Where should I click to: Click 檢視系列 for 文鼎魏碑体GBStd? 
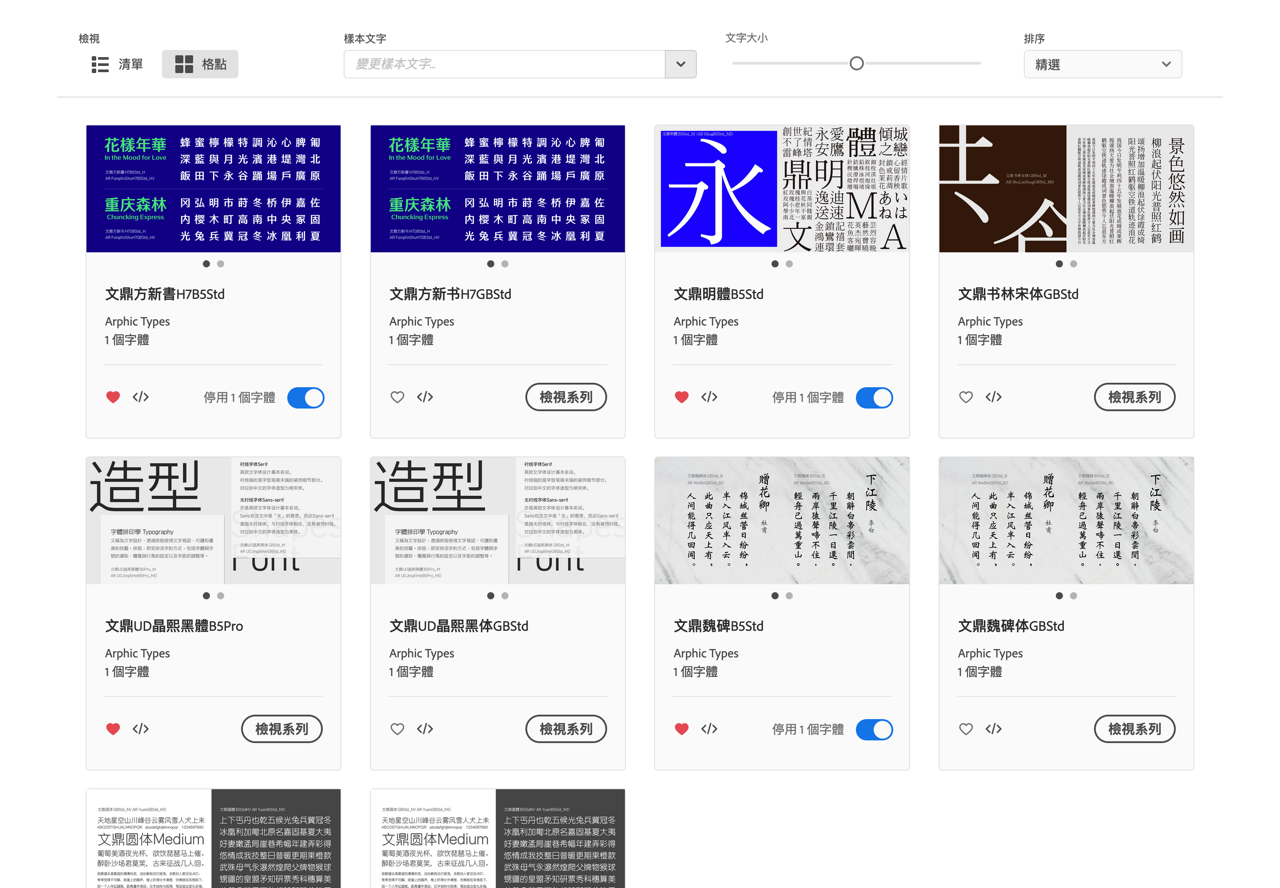[1134, 729]
